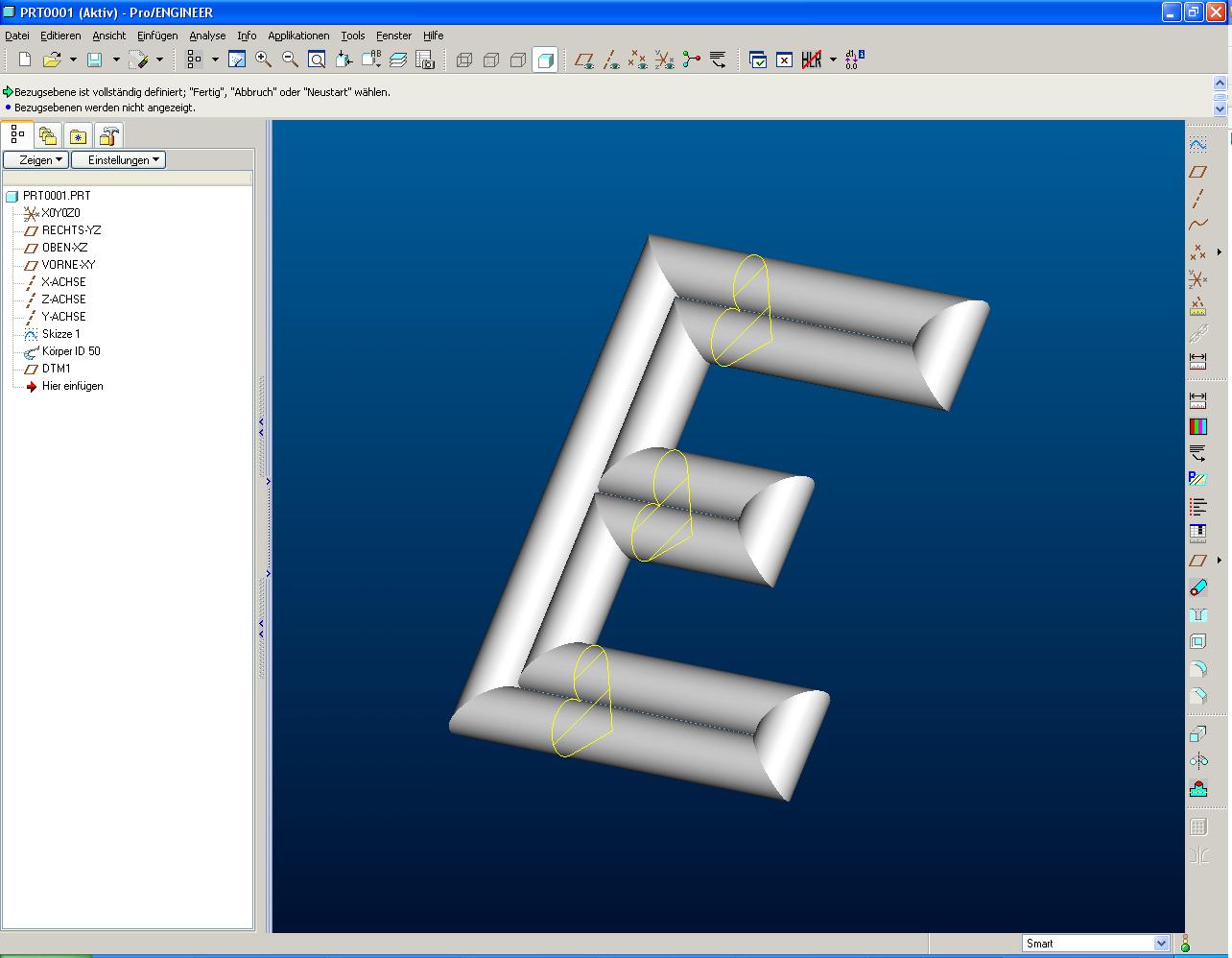Zoom out using the magnifier minus icon
Screen dimensions: 1232x958
(290, 60)
